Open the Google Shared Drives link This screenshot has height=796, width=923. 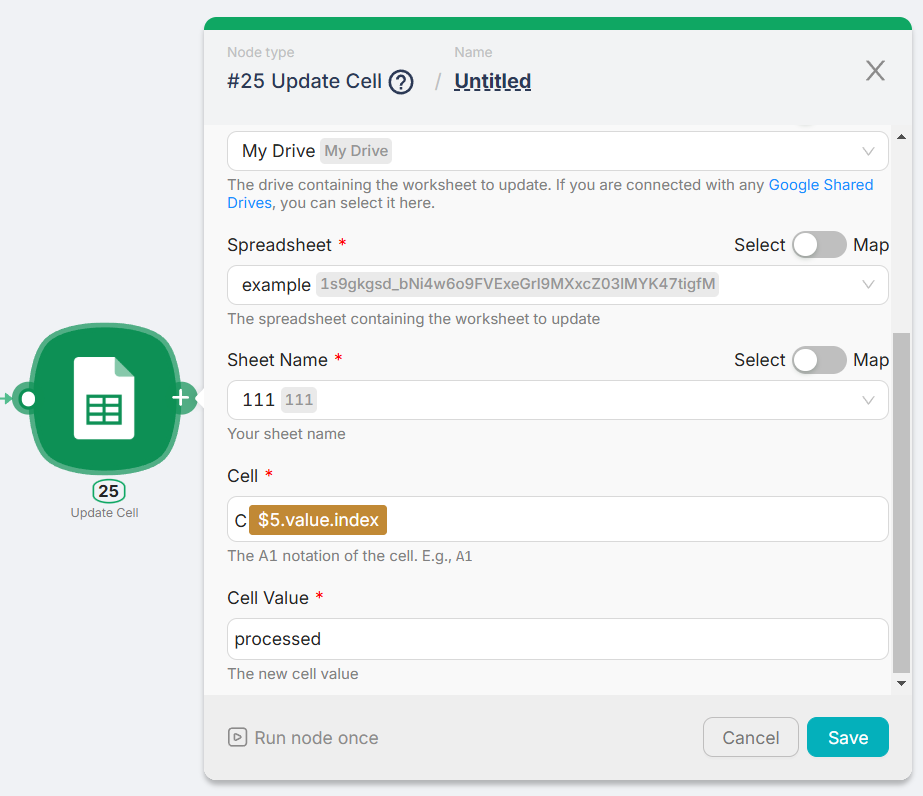point(820,185)
